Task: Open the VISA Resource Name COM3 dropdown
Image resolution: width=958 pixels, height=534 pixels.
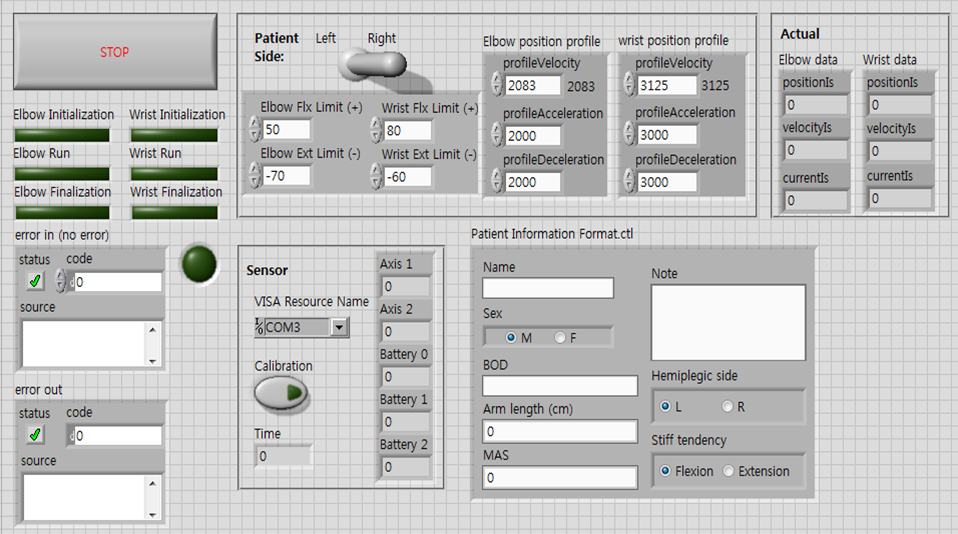Action: point(339,327)
